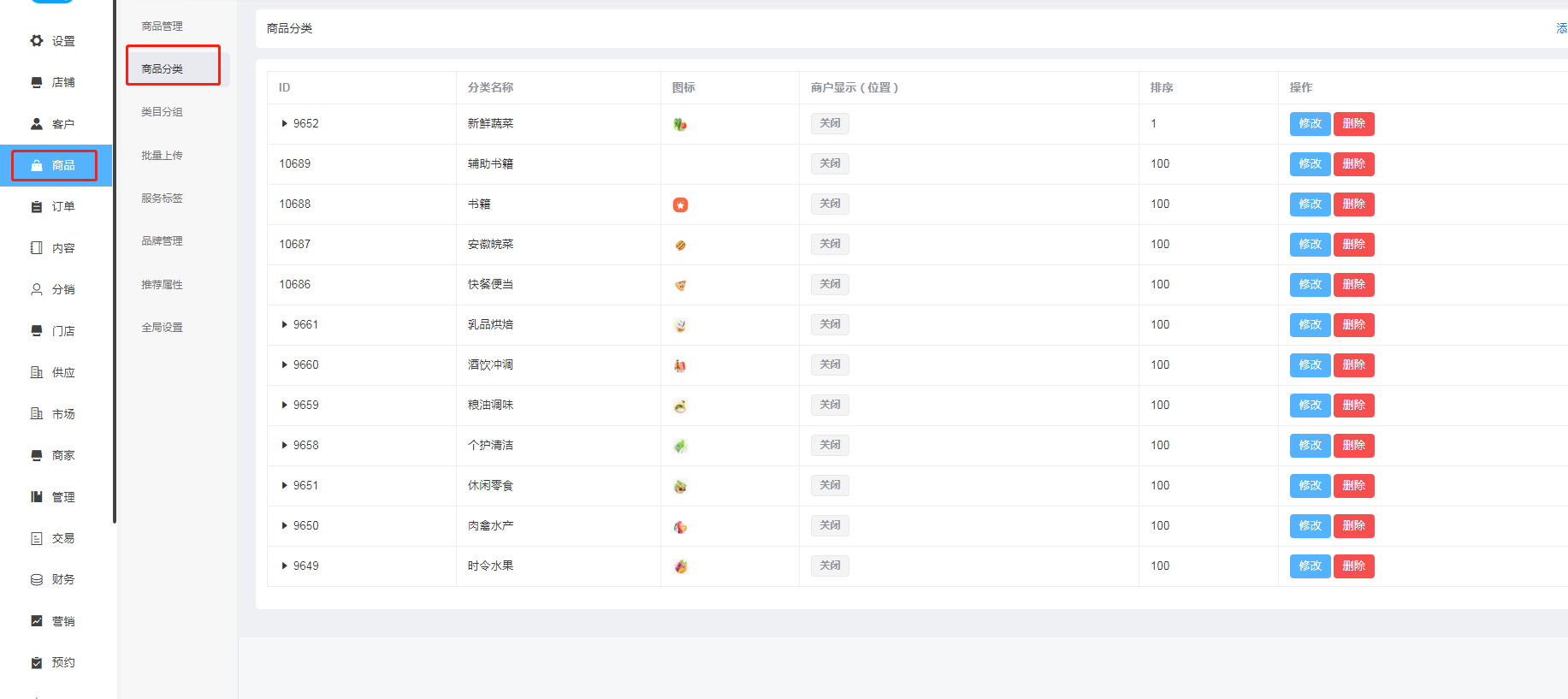The width and height of the screenshot is (1568, 699).
Task: Click the 财务 database icon
Action: [x=37, y=579]
